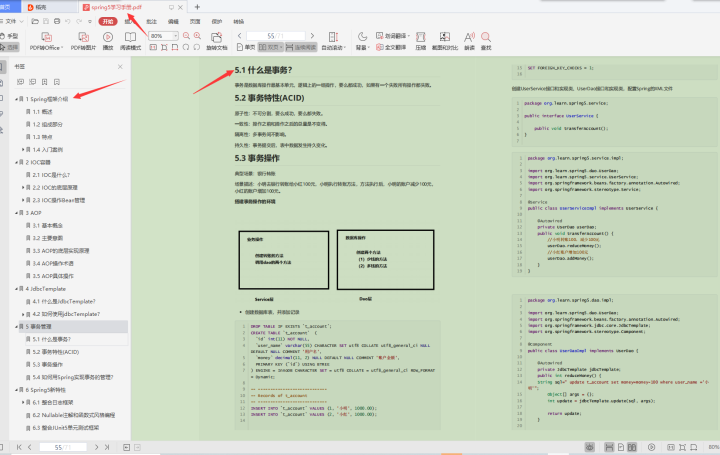Click the toolbar page number field 55/71
720x455 pixels.
[276, 36]
